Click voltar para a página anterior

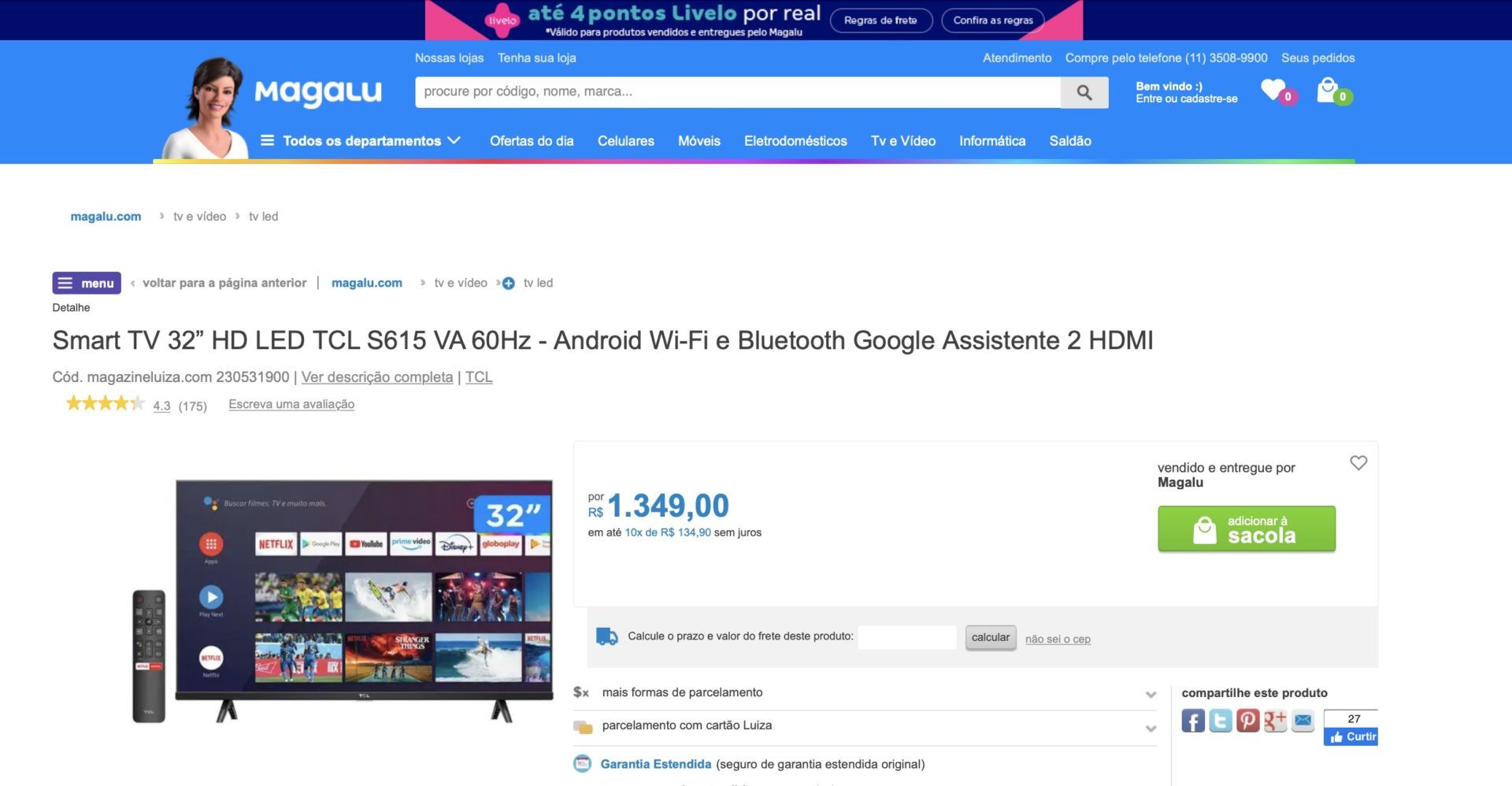point(224,283)
